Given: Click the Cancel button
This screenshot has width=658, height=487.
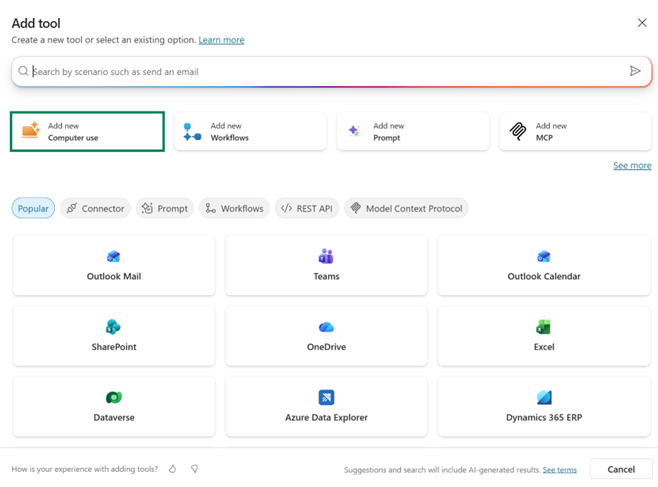Looking at the screenshot, I should point(621,469).
